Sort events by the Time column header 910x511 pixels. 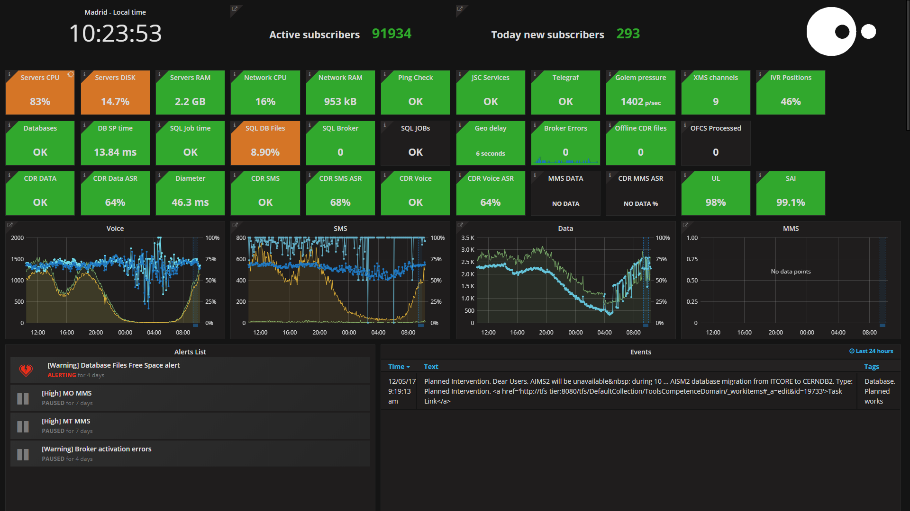398,367
